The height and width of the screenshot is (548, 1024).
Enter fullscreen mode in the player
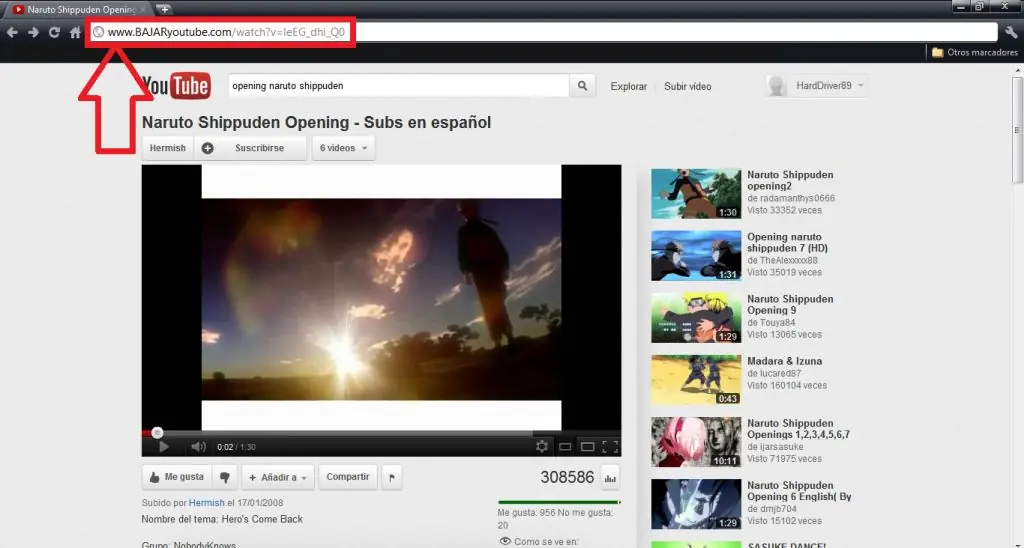tap(610, 447)
